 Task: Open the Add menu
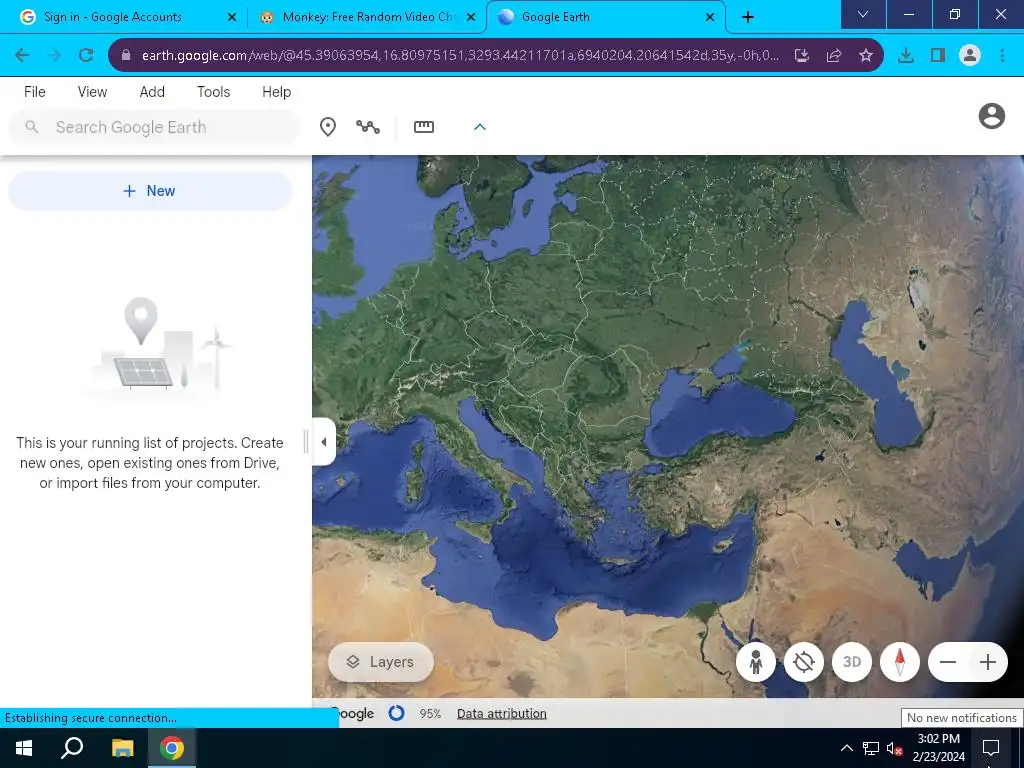click(x=152, y=92)
